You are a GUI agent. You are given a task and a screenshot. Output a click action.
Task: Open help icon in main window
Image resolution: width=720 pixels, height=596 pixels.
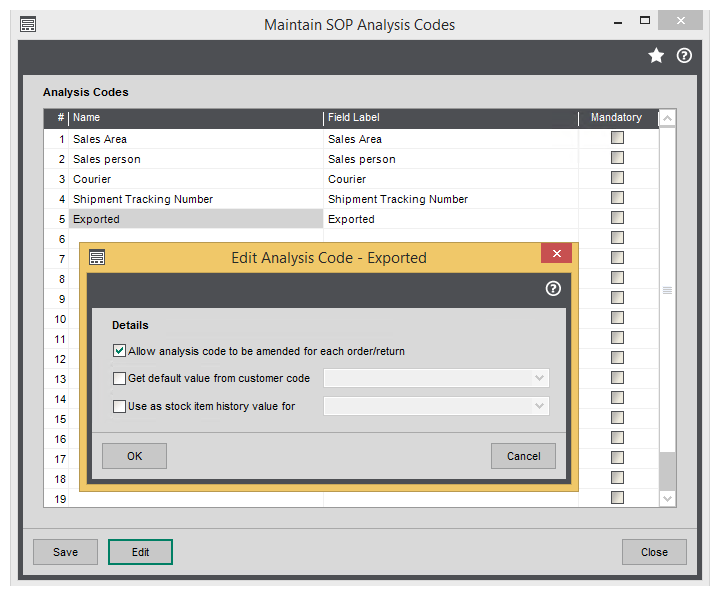(684, 56)
